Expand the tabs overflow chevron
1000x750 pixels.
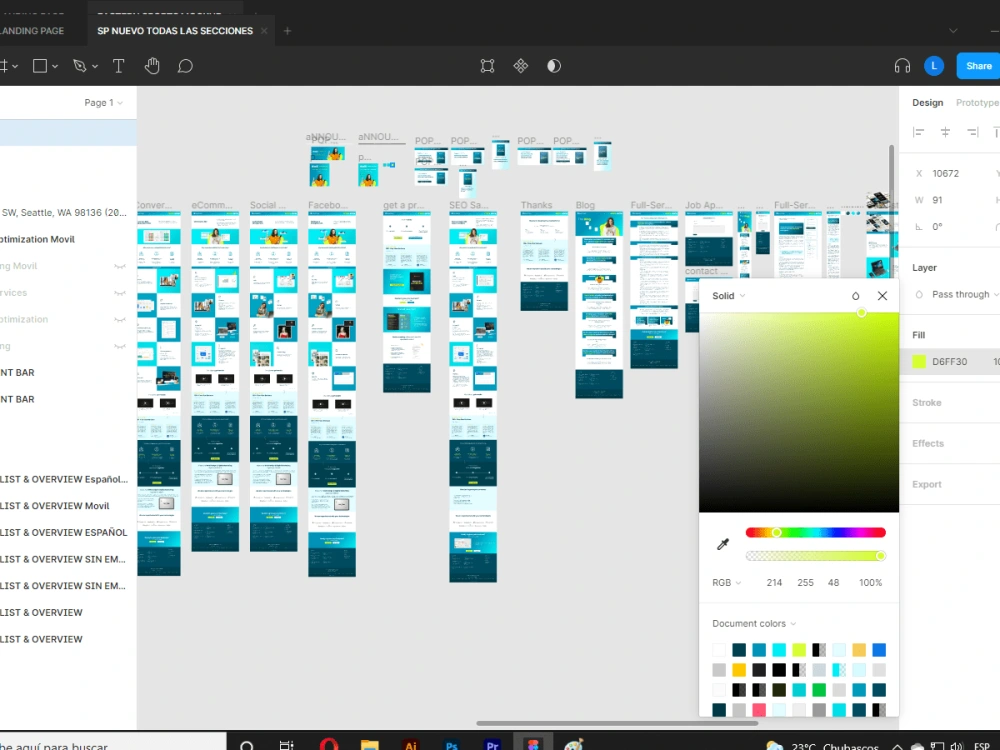953,31
